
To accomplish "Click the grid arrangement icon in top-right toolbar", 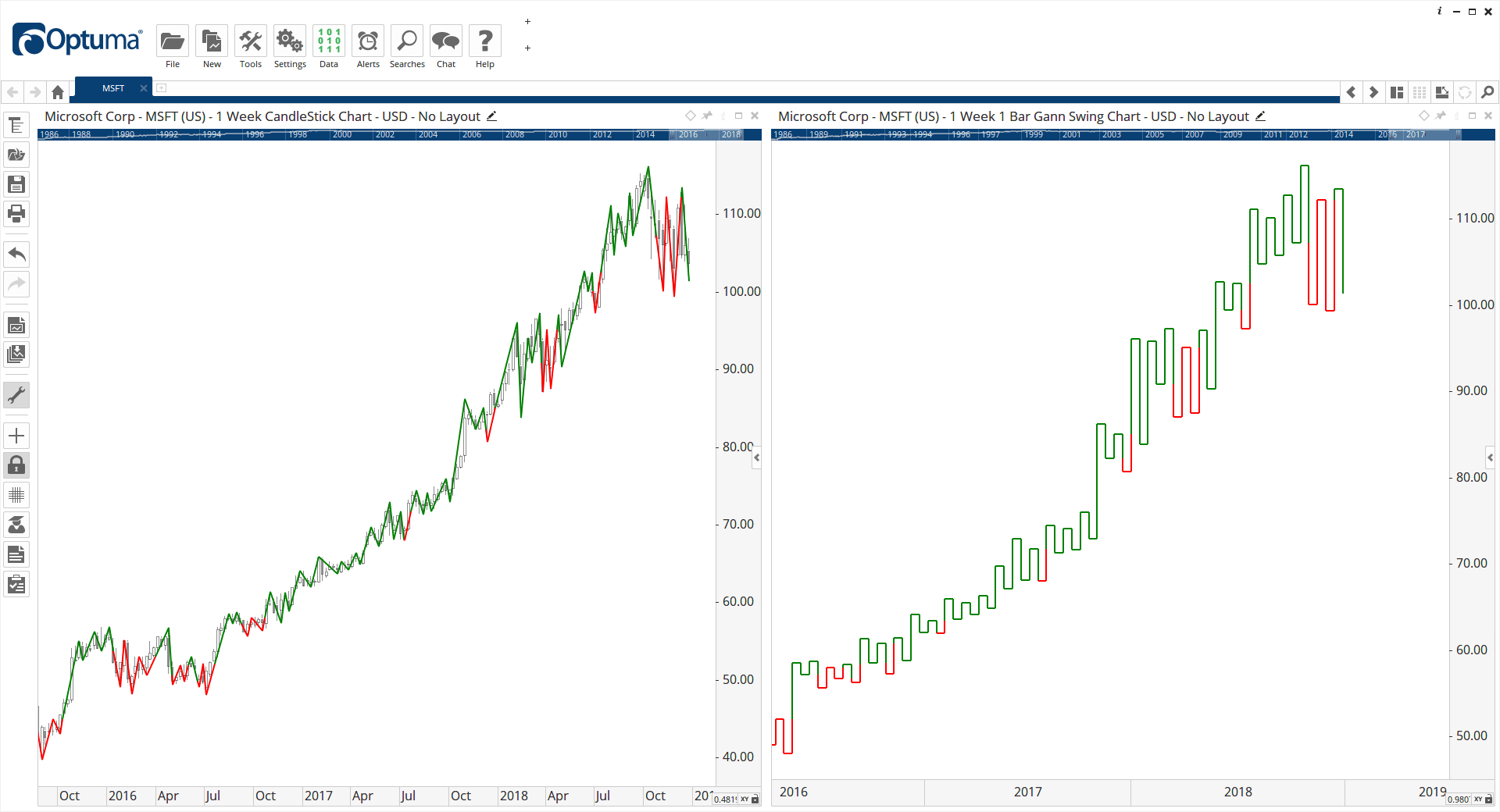I will pyautogui.click(x=1420, y=92).
